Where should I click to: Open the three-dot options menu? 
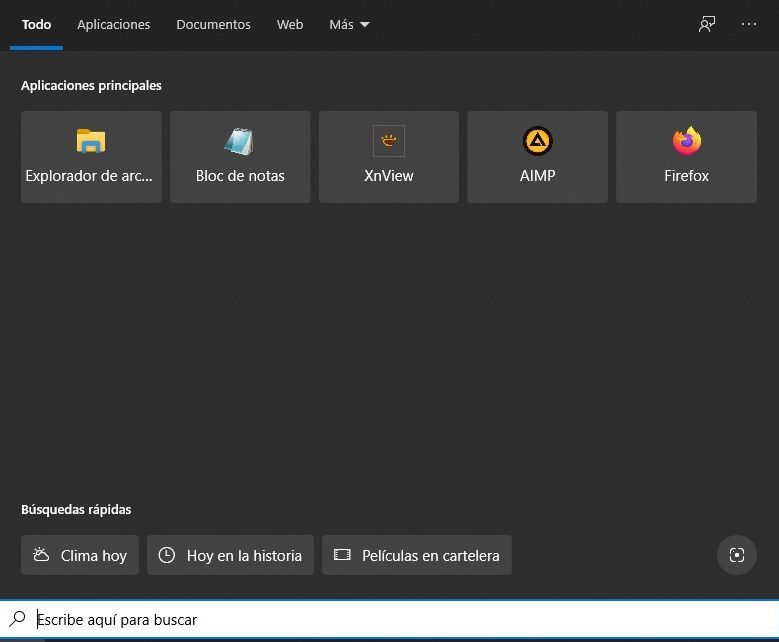point(748,24)
